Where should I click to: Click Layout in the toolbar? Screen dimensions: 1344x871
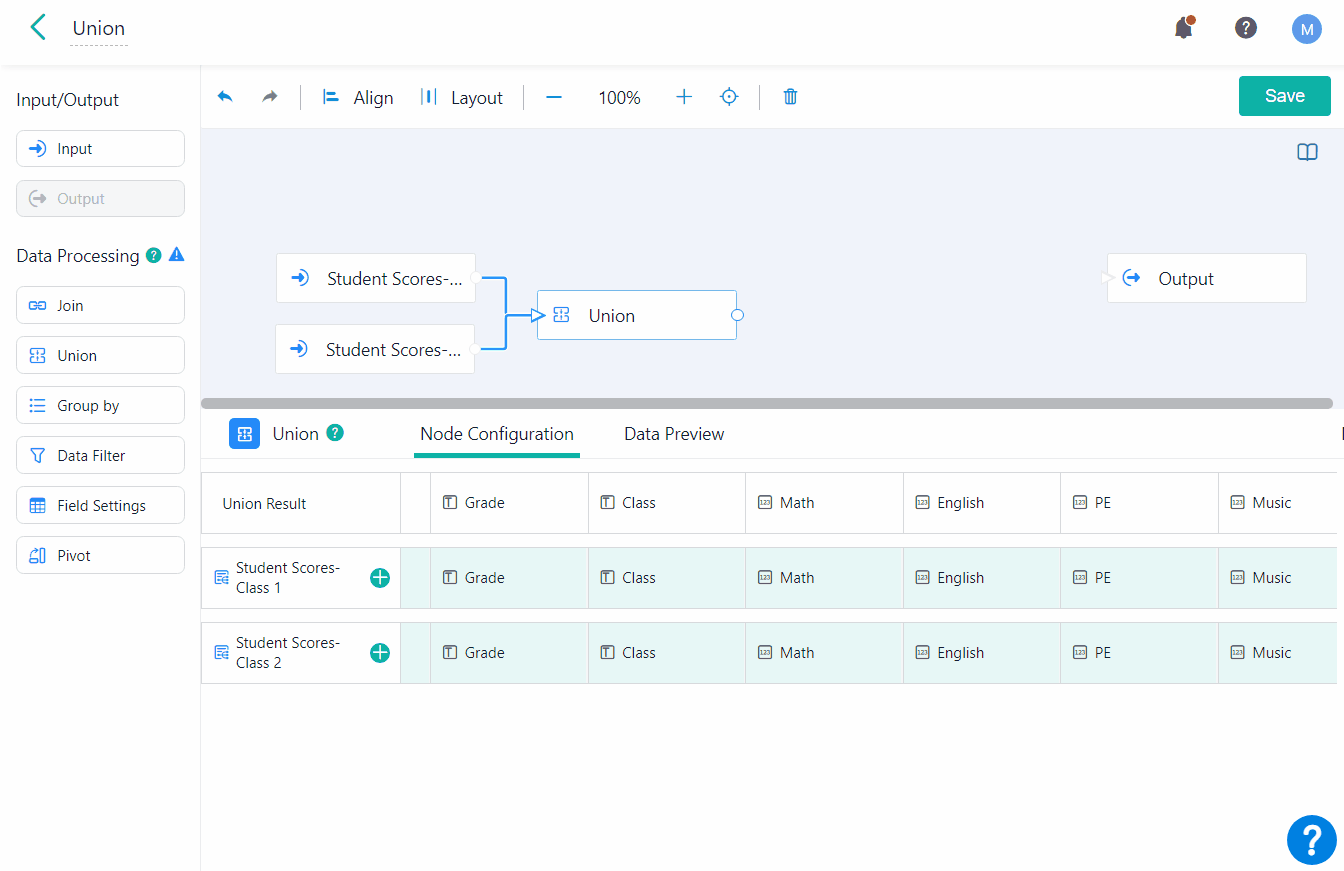[461, 97]
